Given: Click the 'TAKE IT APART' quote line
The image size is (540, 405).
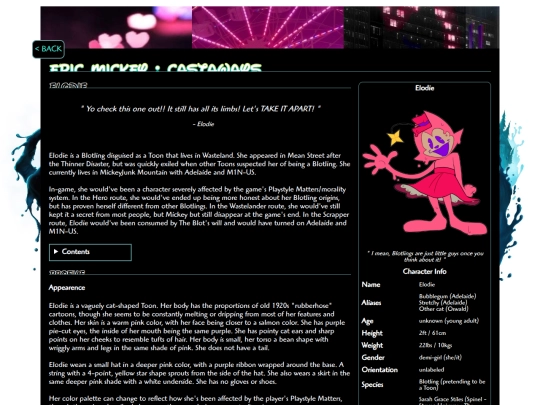Looking at the screenshot, I should [x=200, y=109].
